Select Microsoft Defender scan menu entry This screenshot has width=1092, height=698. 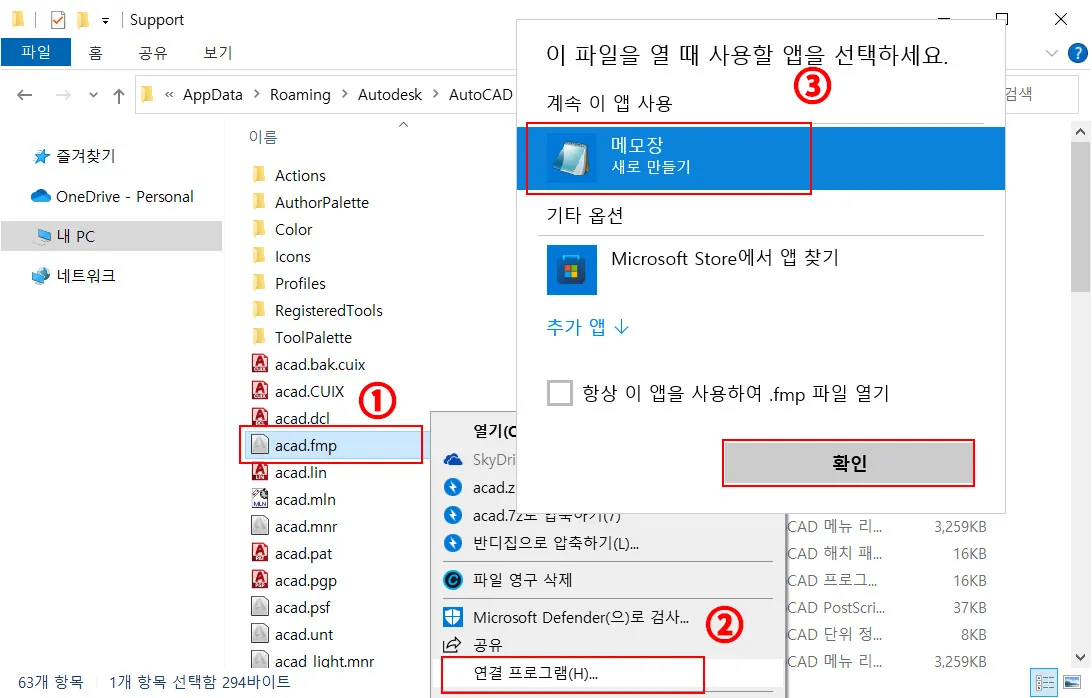click(580, 618)
